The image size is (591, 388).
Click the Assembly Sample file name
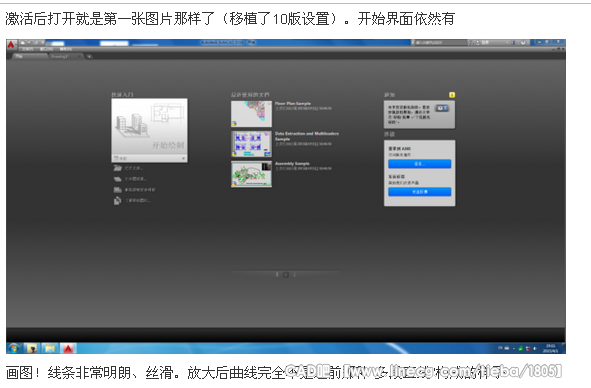(x=292, y=164)
